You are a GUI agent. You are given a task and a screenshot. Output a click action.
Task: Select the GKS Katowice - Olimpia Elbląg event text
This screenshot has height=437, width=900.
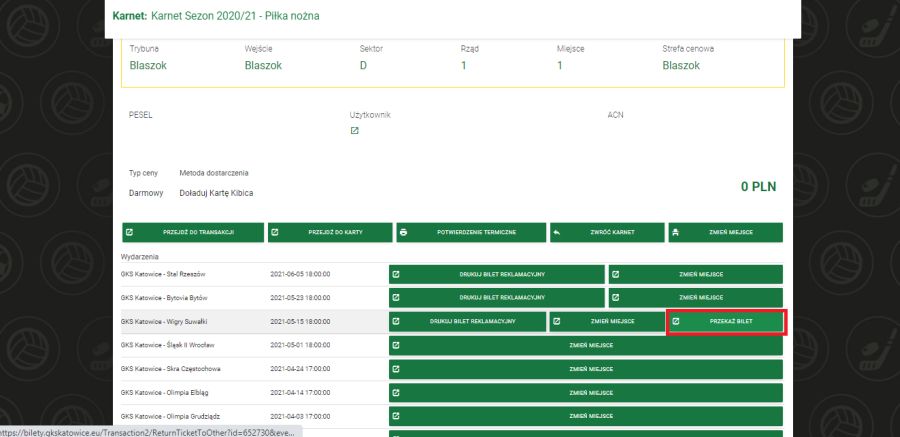pos(164,393)
